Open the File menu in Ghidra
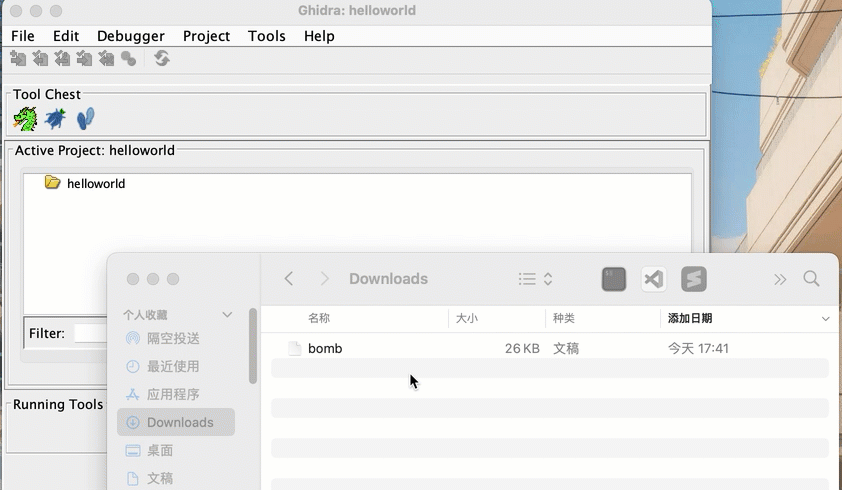 click(23, 36)
